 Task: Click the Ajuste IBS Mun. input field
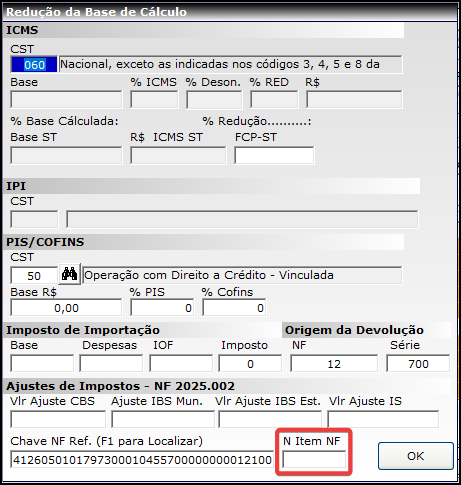[x=163, y=419]
